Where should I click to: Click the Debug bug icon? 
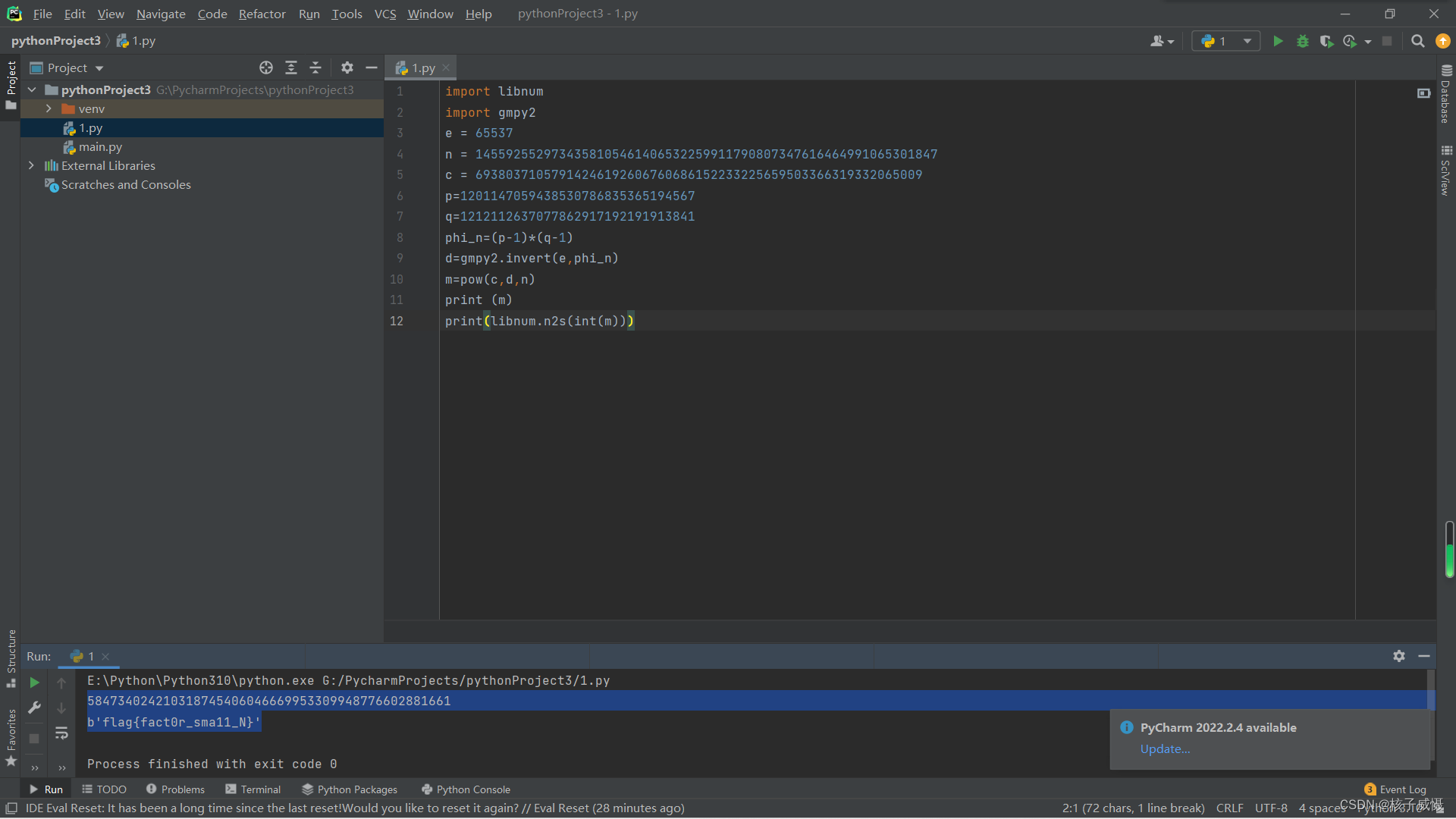click(x=1302, y=41)
